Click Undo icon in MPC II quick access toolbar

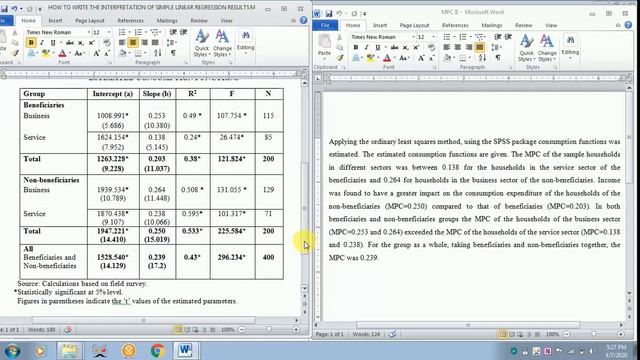(x=339, y=13)
